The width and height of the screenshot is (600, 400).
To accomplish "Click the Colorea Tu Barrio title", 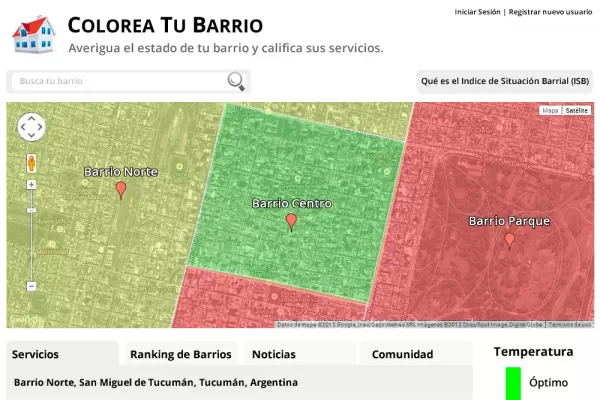I will (165, 25).
